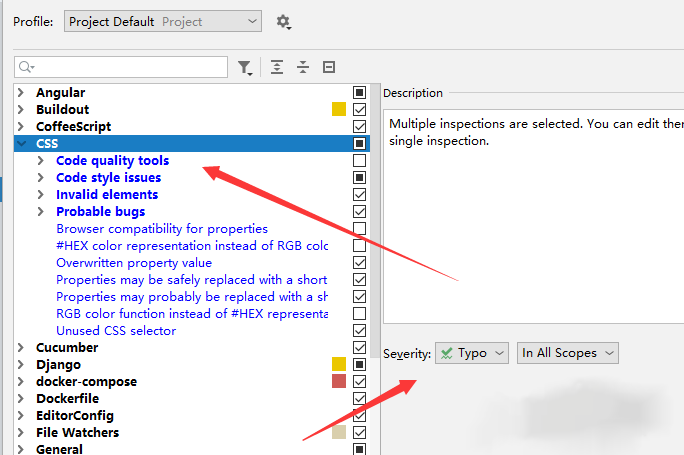This screenshot has height=455, width=684.
Task: Enable Browser compatibility for properties checkbox
Action: [x=359, y=229]
